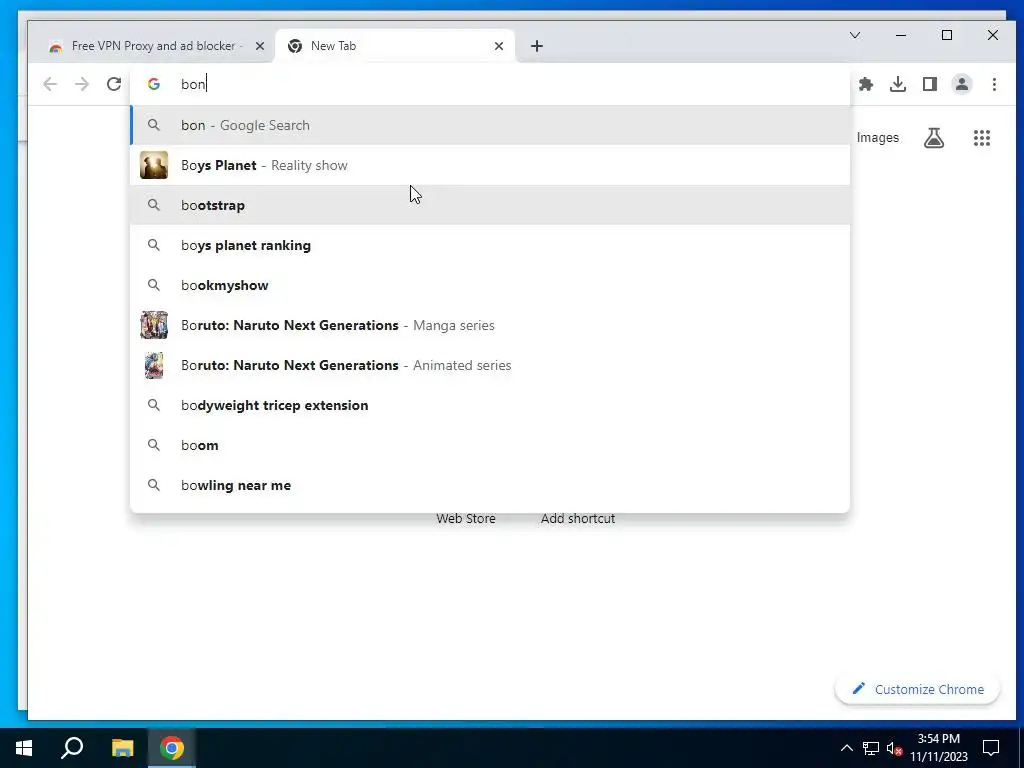Open taskbar Search magnifier
1024x768 pixels.
click(72, 748)
